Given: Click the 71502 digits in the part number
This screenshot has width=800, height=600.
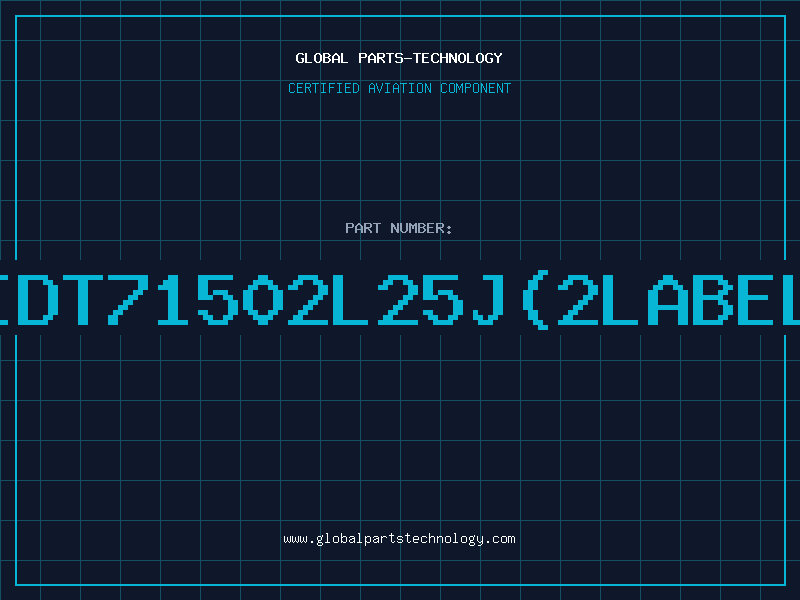Looking at the screenshot, I should pos(218,299).
